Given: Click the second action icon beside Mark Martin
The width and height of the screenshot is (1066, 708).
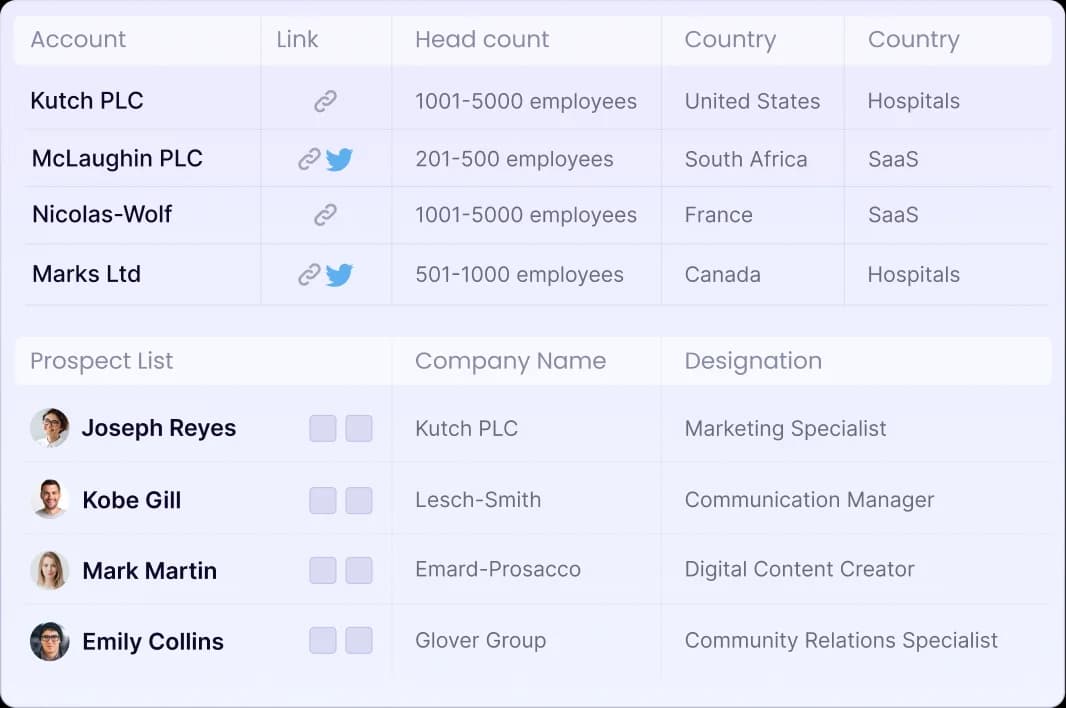Looking at the screenshot, I should click(x=358, y=570).
